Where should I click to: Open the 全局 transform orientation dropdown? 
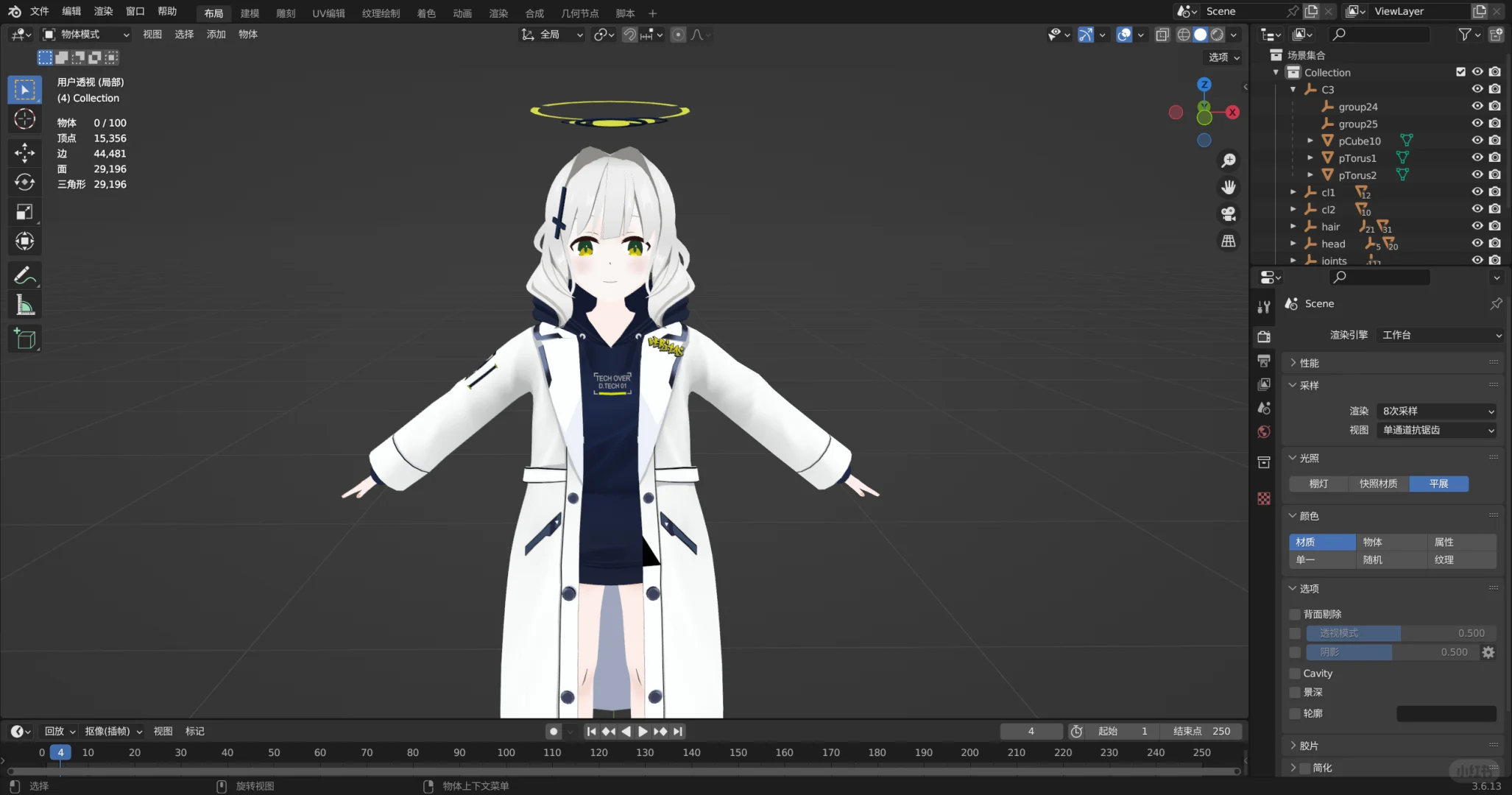pyautogui.click(x=552, y=35)
